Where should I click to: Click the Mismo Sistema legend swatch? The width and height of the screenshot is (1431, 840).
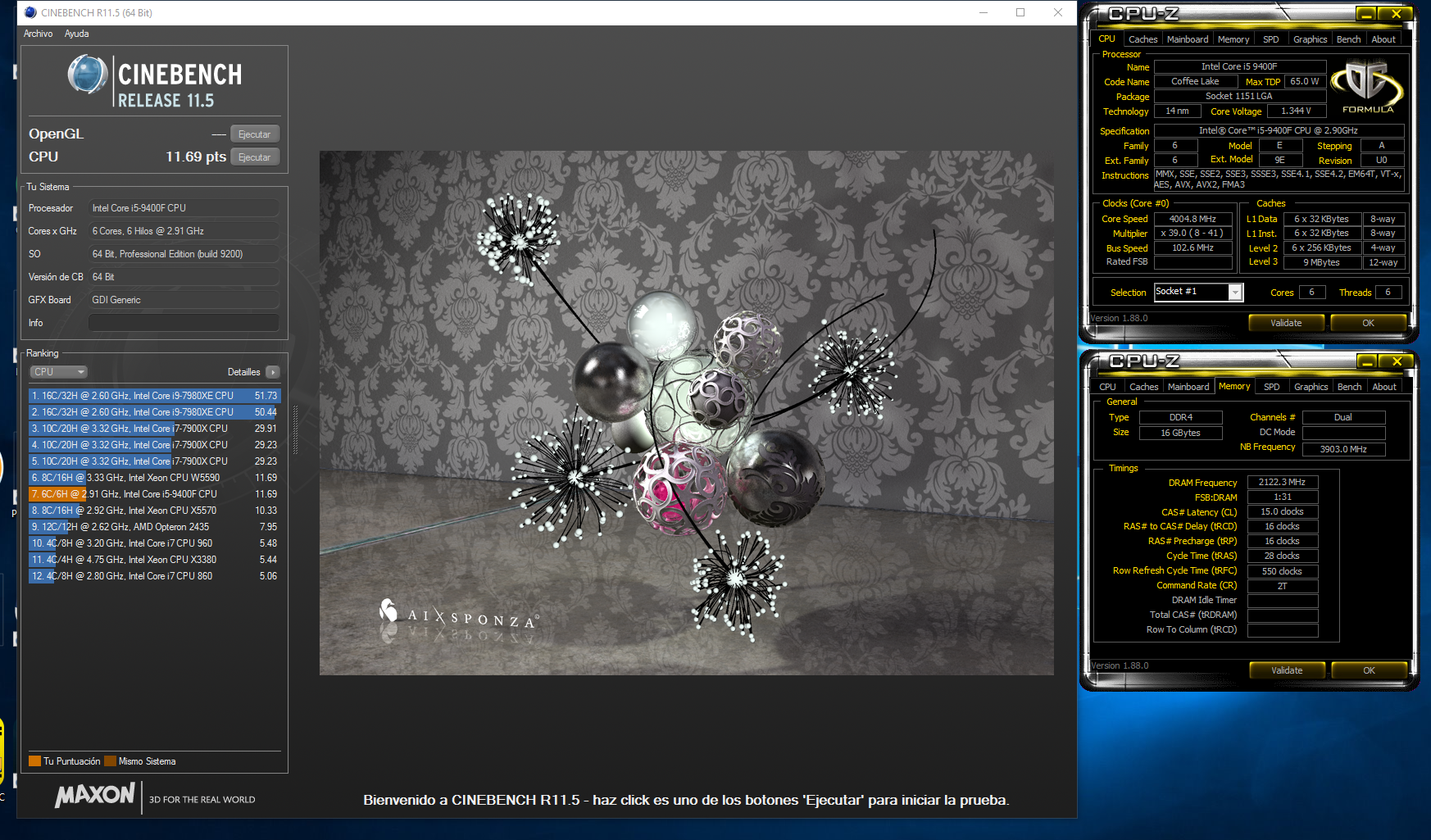coord(110,761)
